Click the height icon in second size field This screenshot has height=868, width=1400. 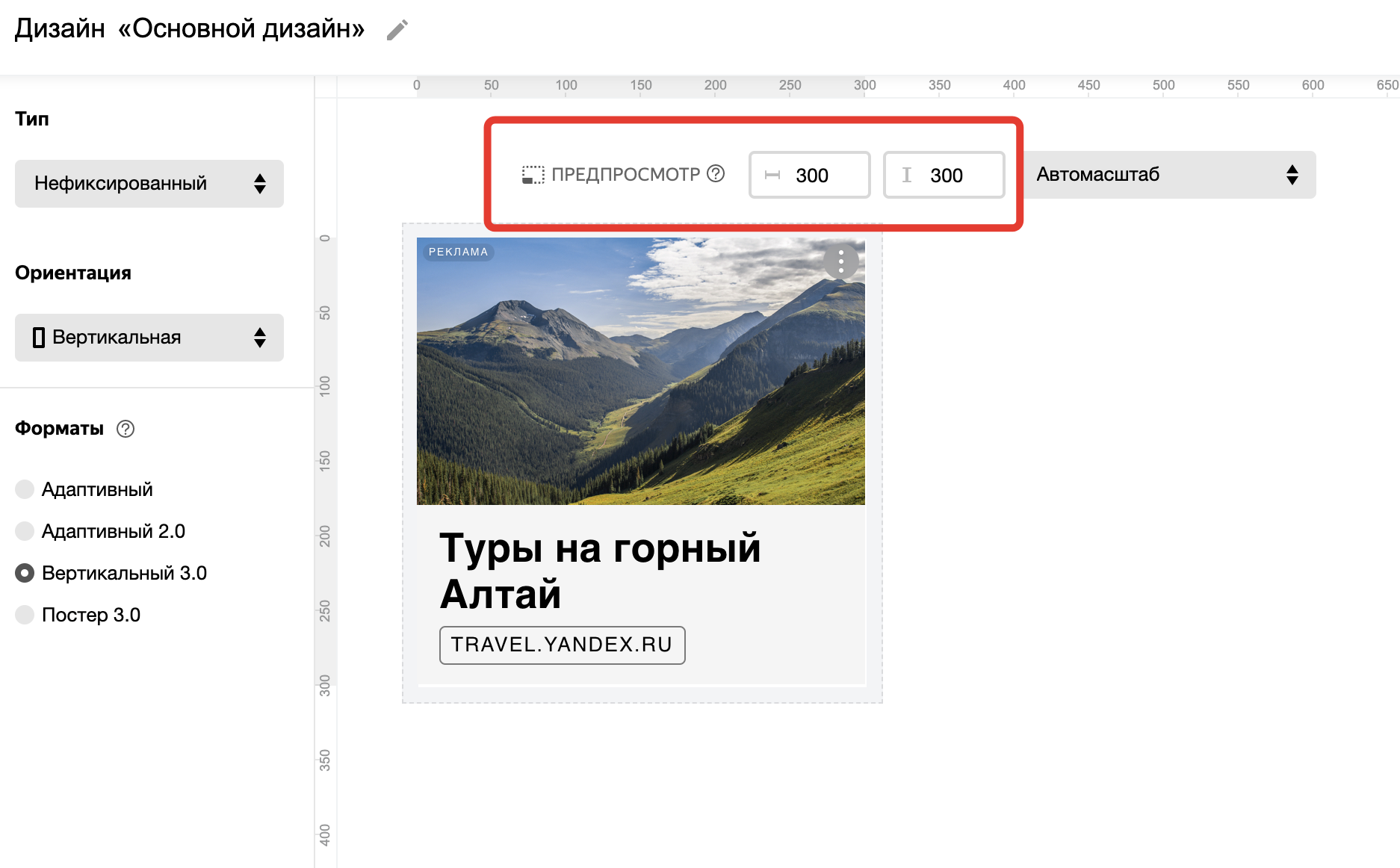pos(907,175)
